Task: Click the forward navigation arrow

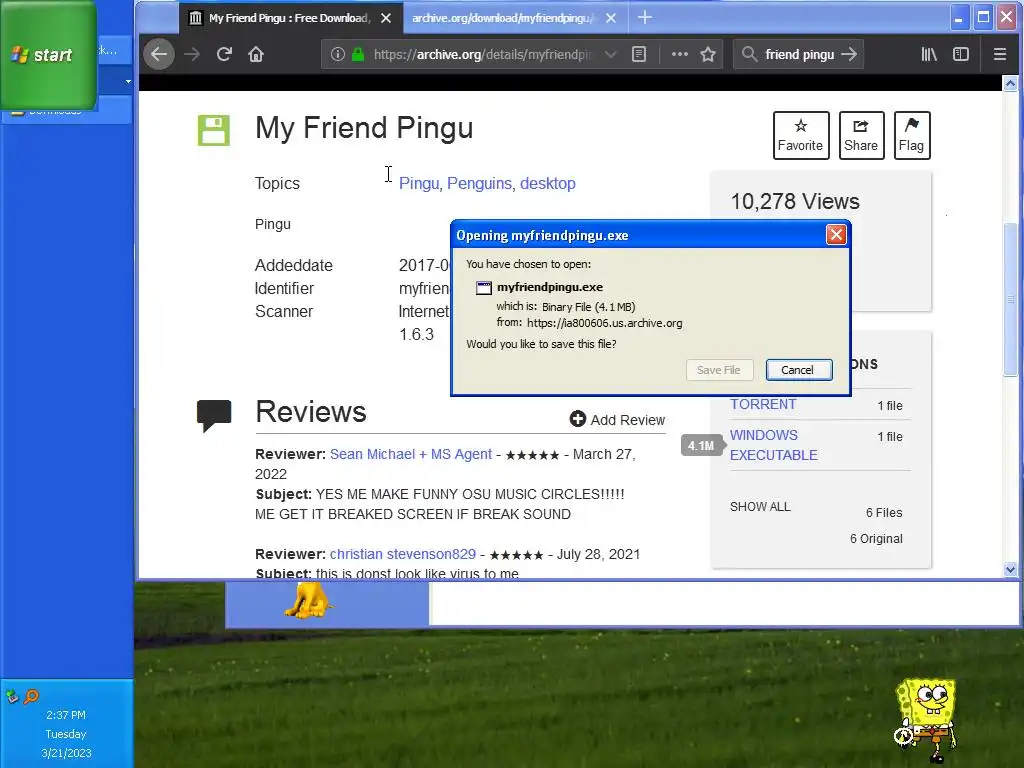Action: (192, 54)
